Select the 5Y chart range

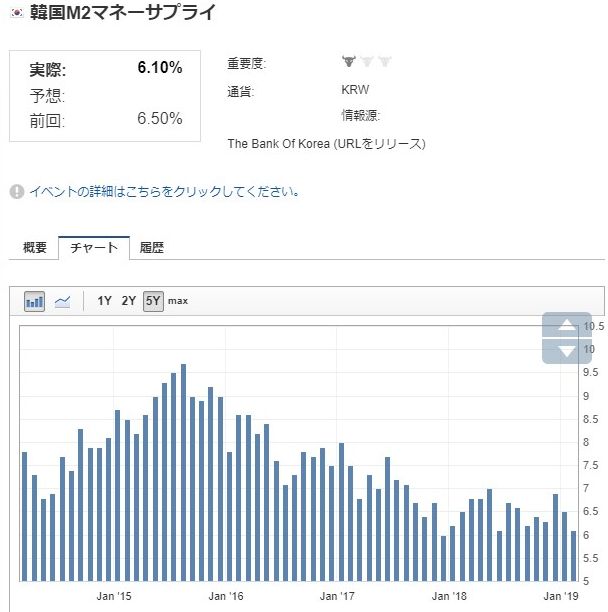point(153,301)
